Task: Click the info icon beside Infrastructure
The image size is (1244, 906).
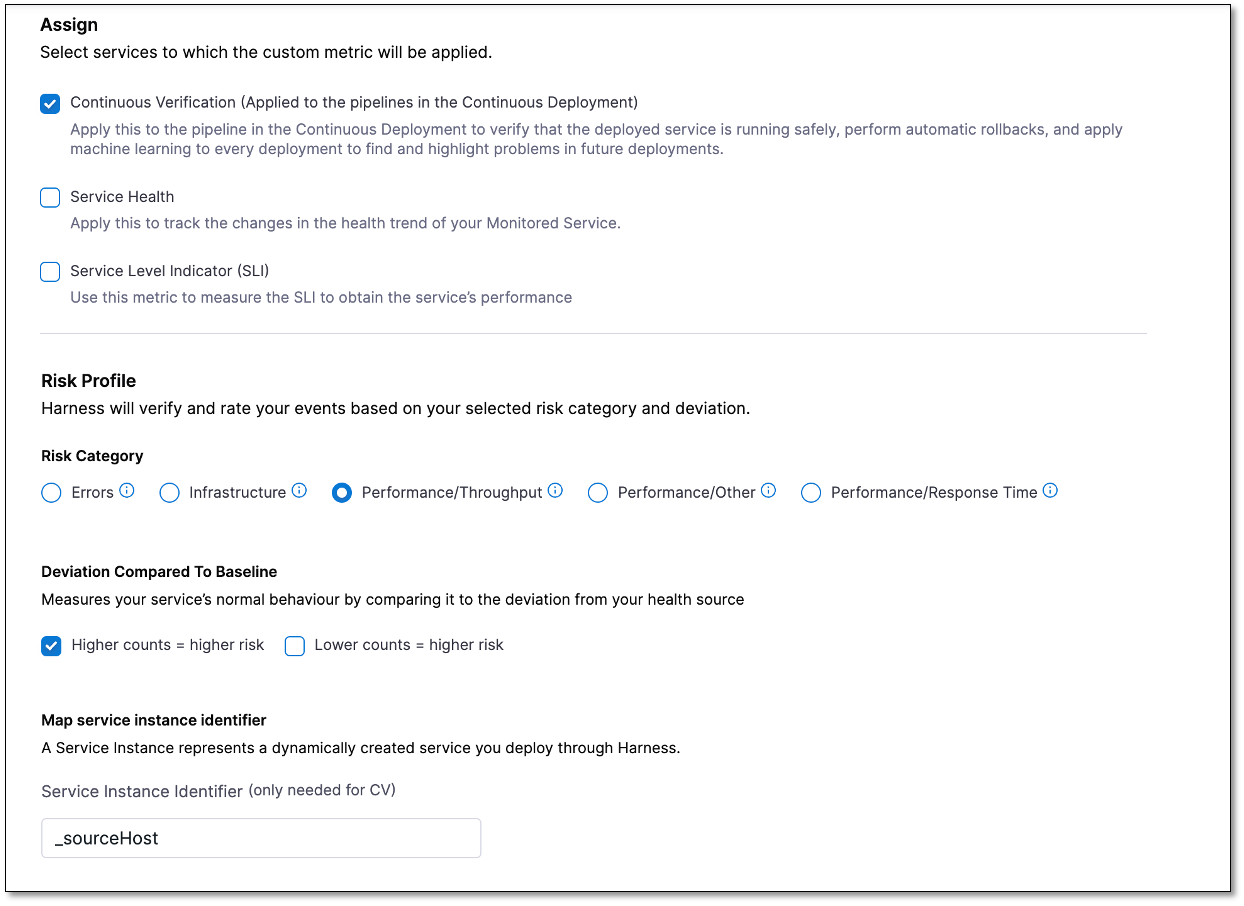Action: 299,491
